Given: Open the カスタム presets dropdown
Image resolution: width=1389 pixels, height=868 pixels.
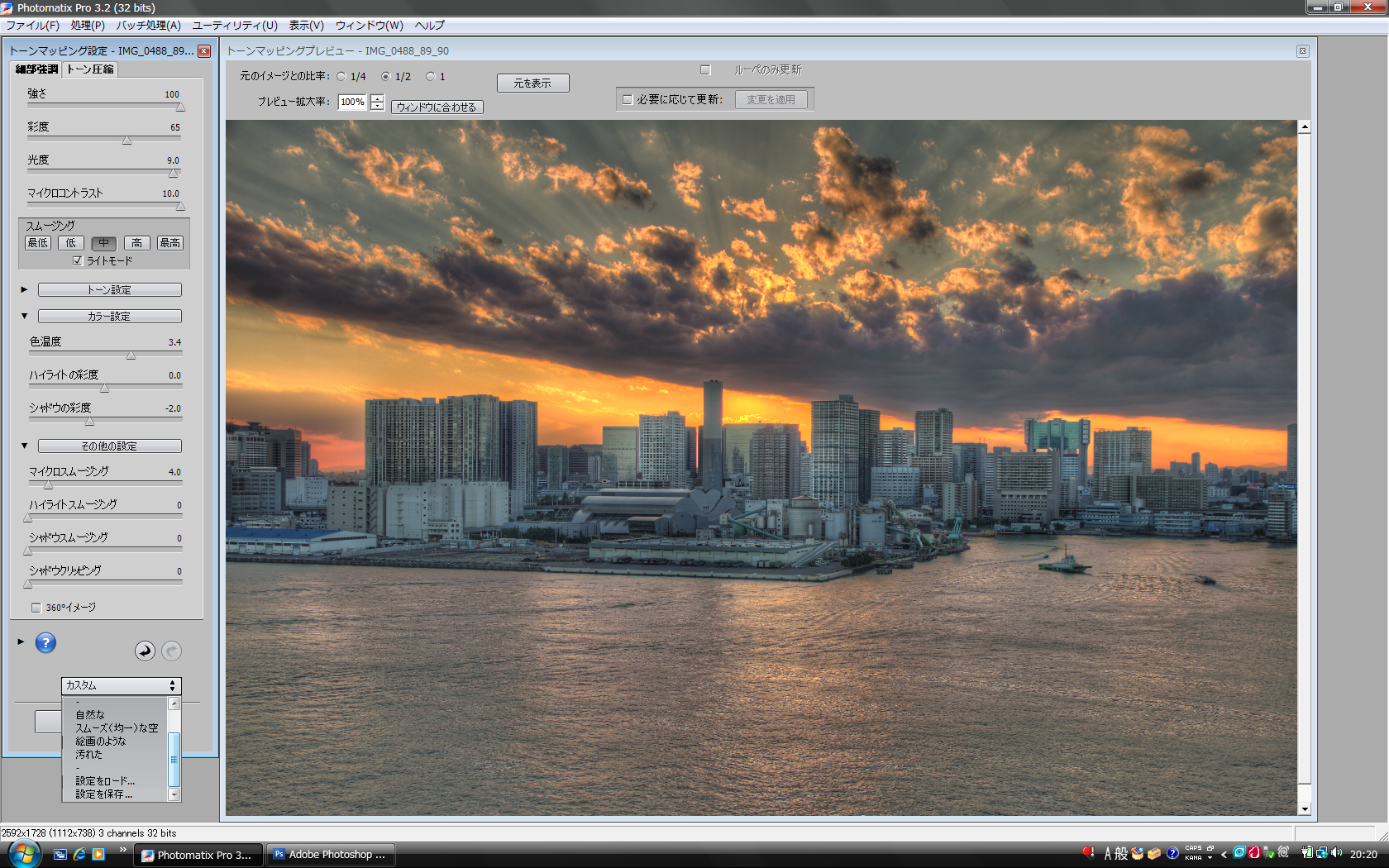Looking at the screenshot, I should click(x=121, y=686).
